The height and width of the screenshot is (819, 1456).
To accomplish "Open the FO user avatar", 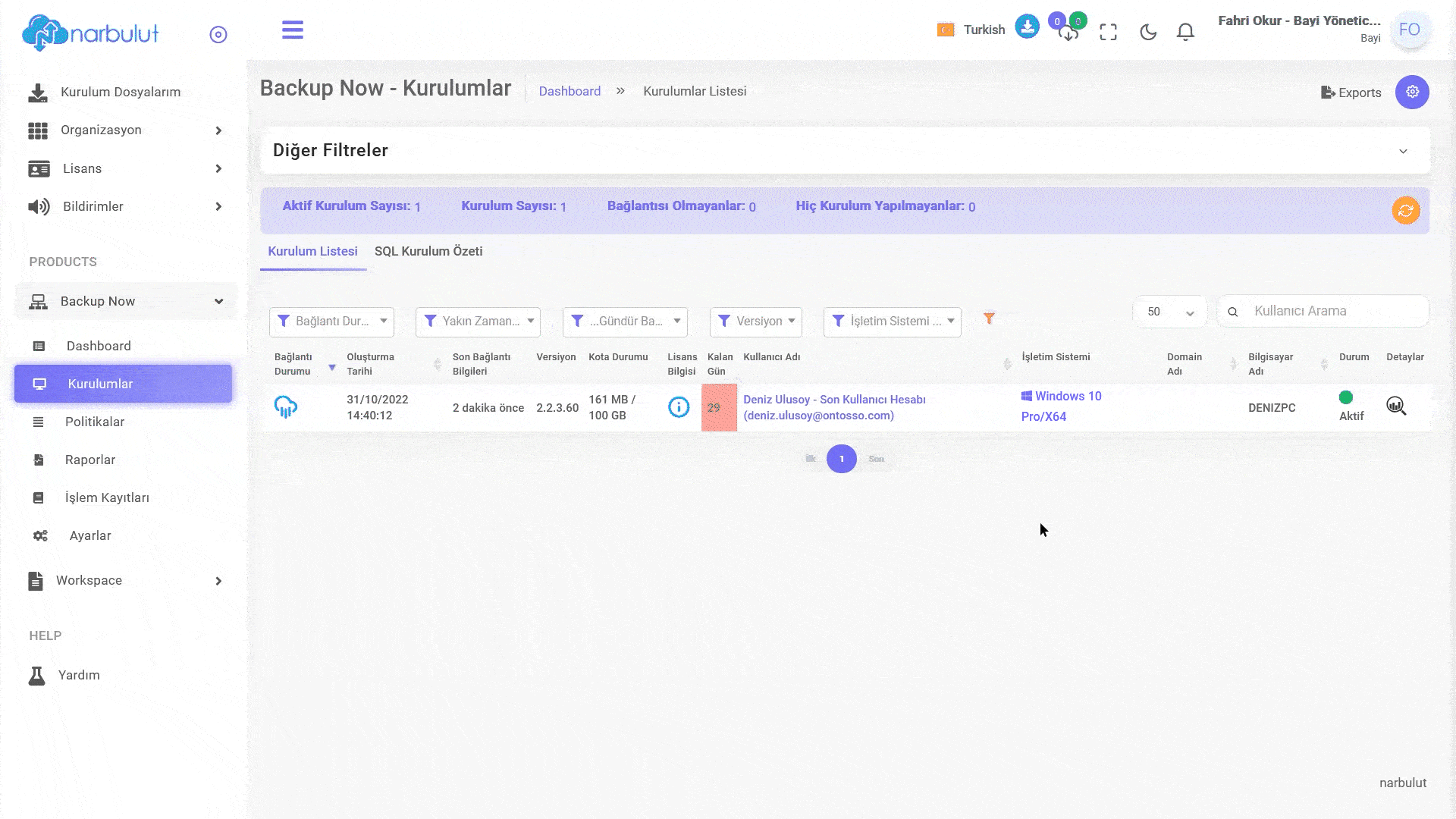I will point(1410,30).
